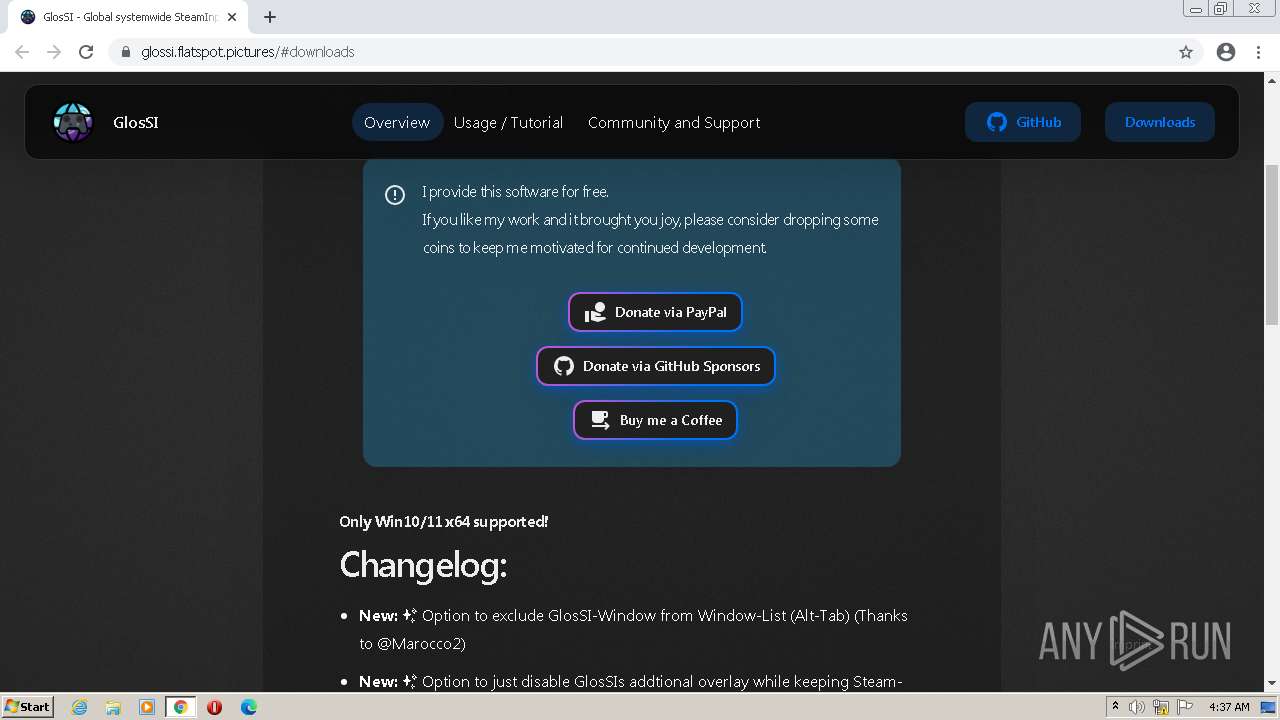The height and width of the screenshot is (720, 1280).
Task: Open the Usage / Tutorial tab
Action: point(508,122)
